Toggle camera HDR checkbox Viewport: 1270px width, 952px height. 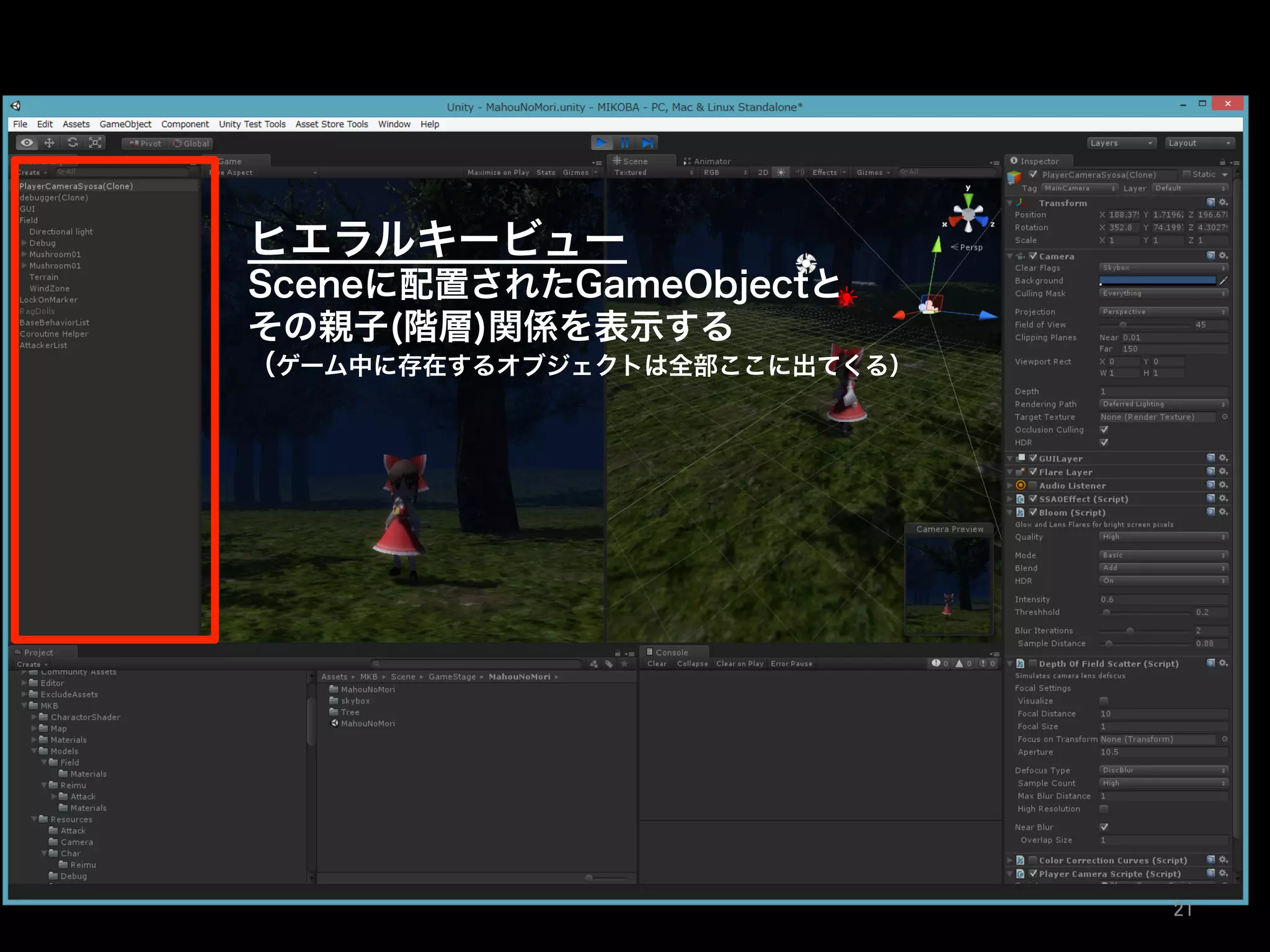(x=1104, y=443)
